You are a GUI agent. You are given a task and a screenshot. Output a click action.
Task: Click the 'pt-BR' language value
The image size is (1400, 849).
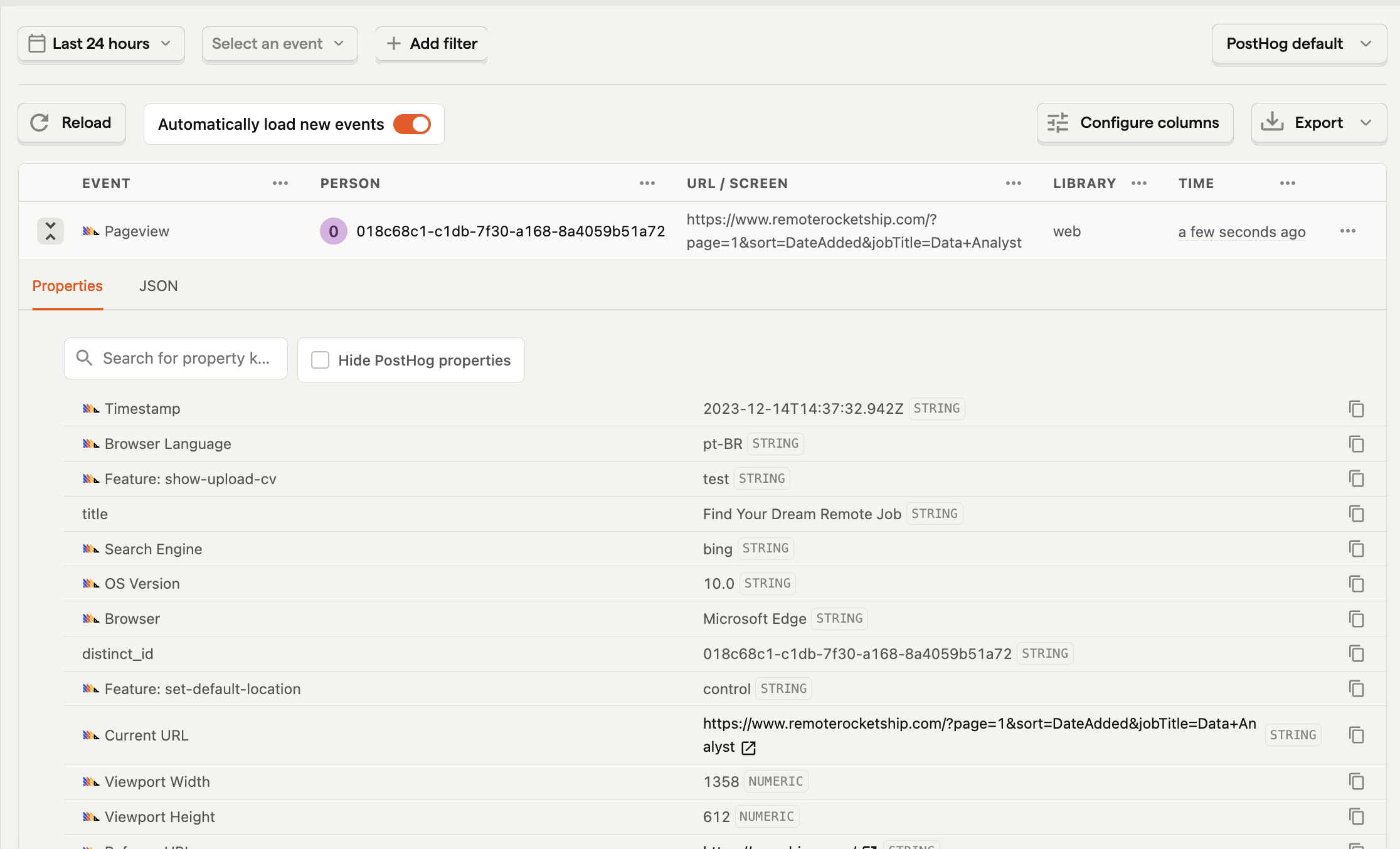(723, 444)
